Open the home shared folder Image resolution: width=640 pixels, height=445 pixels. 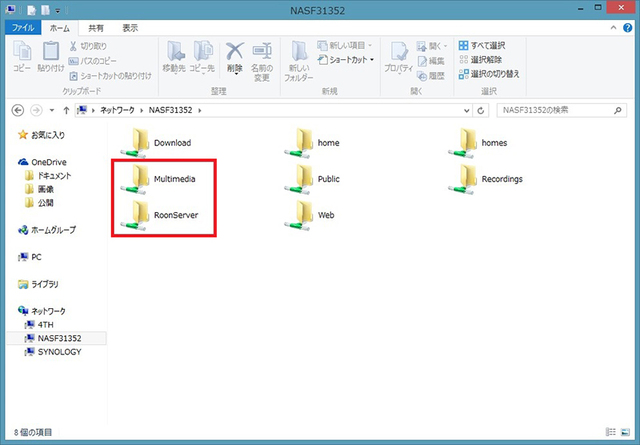pos(312,143)
